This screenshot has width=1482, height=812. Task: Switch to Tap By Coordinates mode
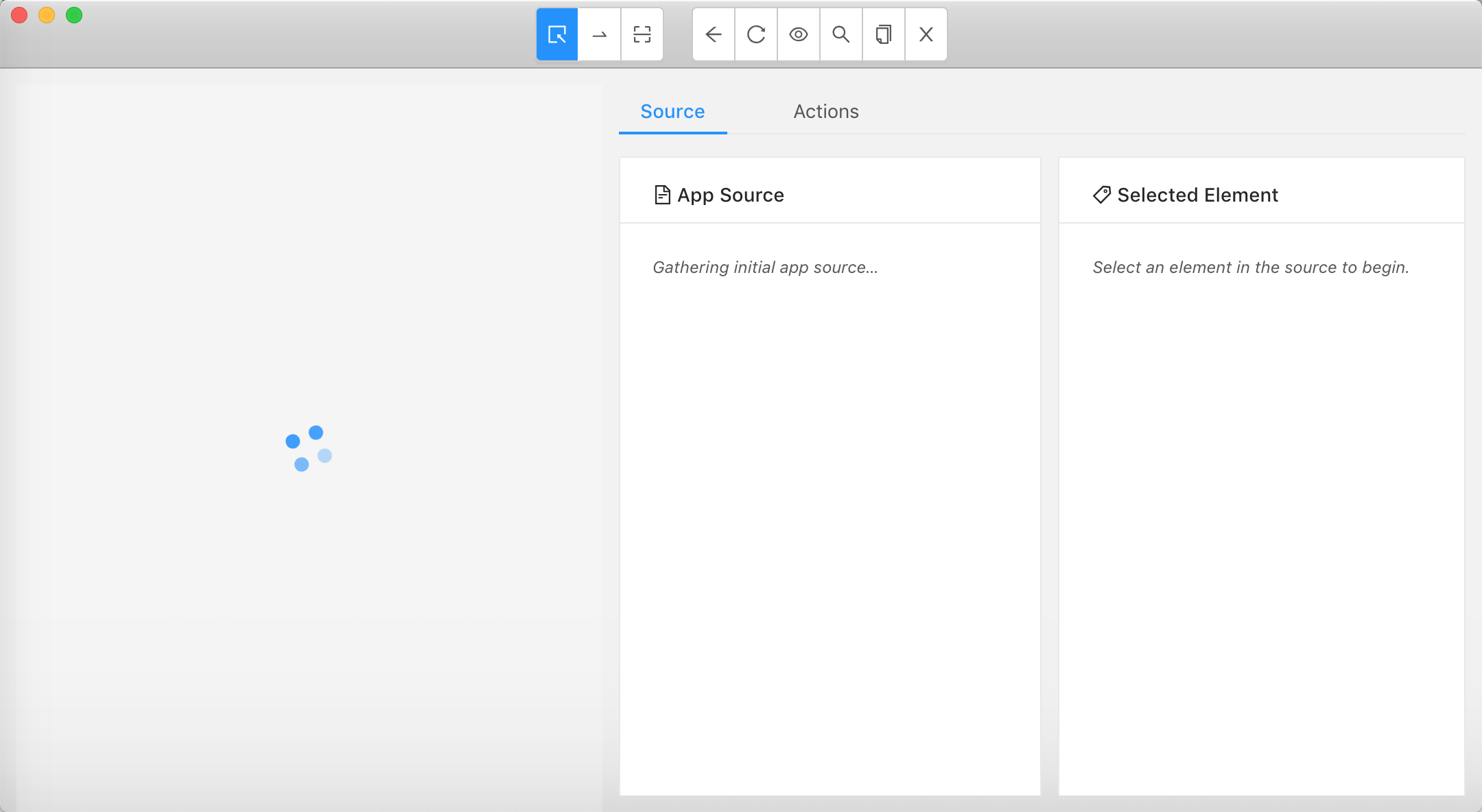pos(642,34)
